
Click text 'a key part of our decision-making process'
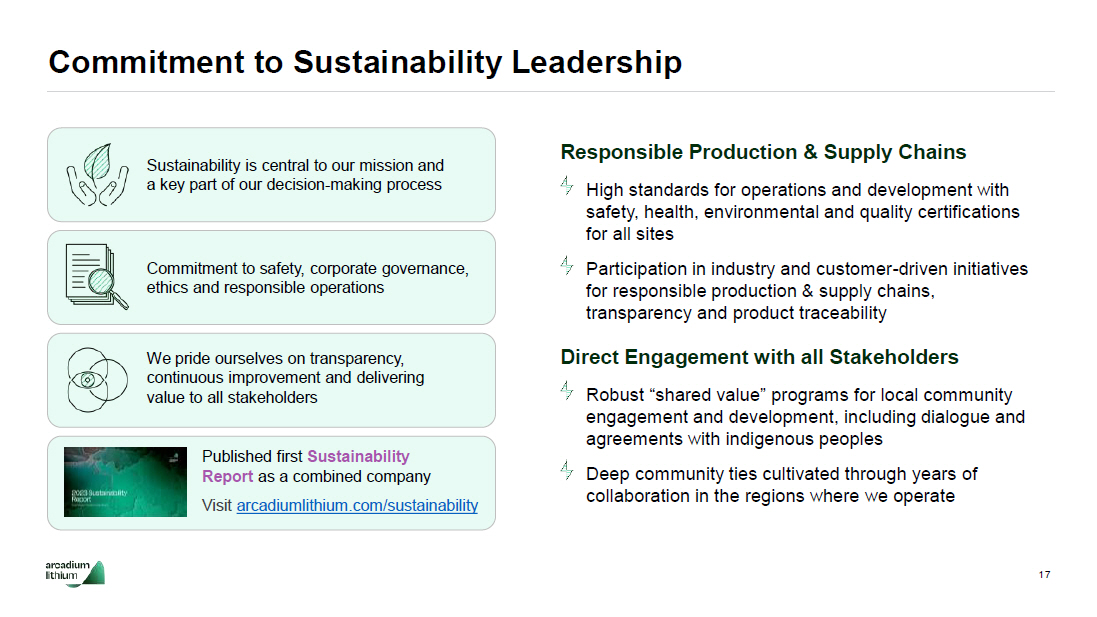point(294,185)
